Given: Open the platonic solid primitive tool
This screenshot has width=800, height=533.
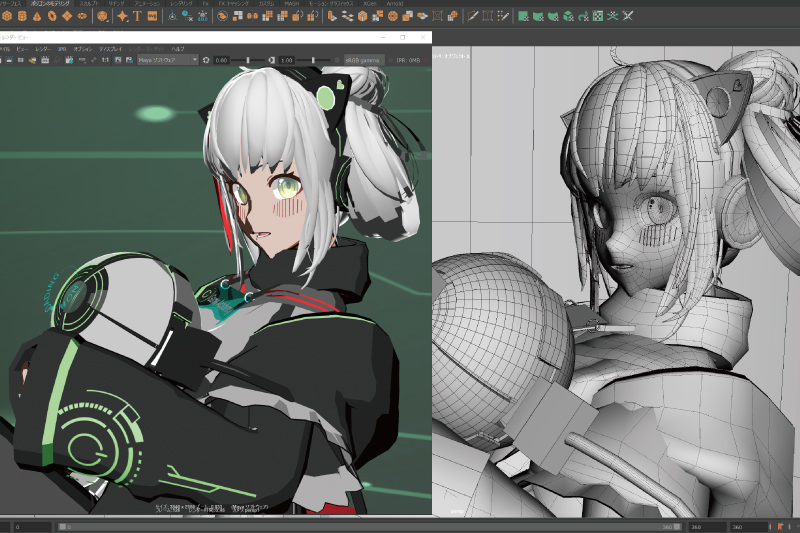Looking at the screenshot, I should click(102, 16).
